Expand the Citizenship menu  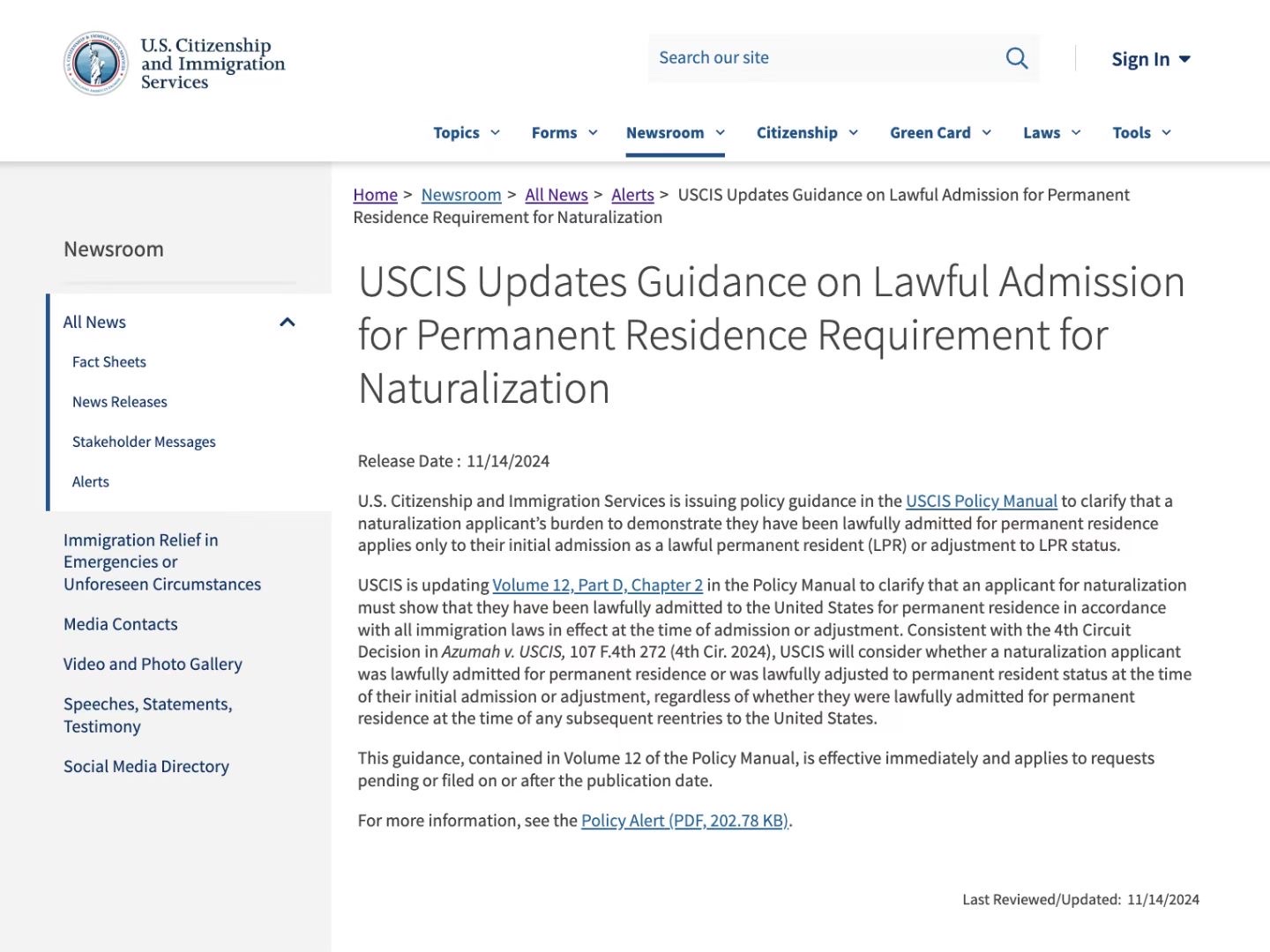(807, 132)
